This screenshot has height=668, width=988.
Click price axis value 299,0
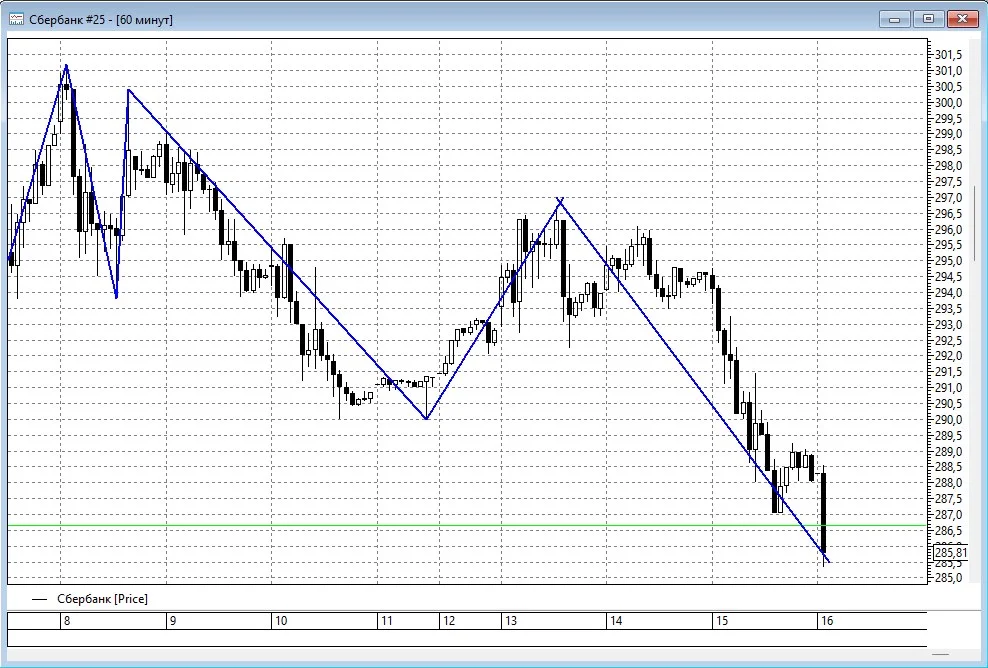pos(948,134)
